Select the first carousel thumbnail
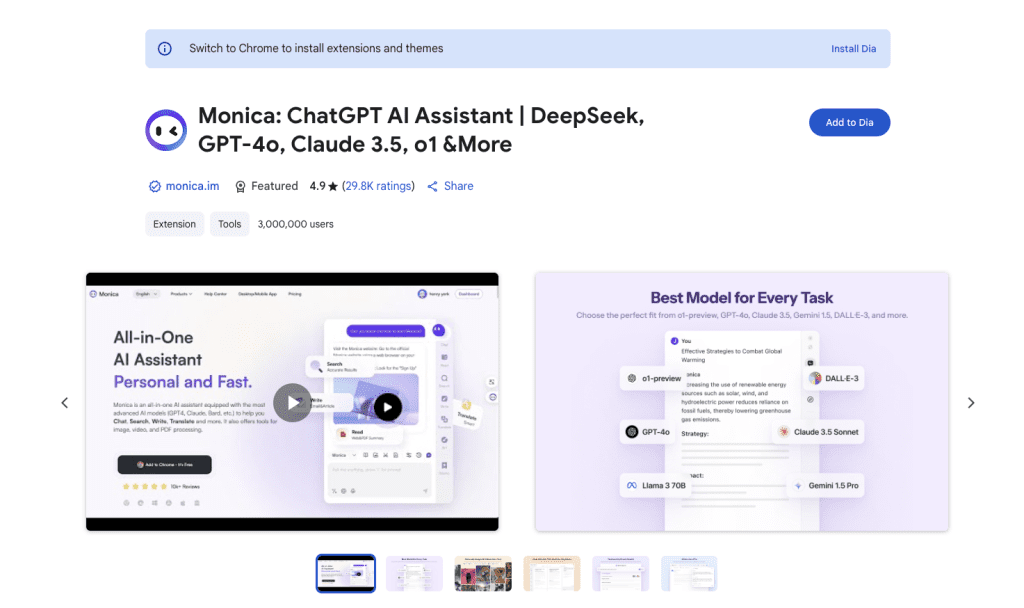 345,573
